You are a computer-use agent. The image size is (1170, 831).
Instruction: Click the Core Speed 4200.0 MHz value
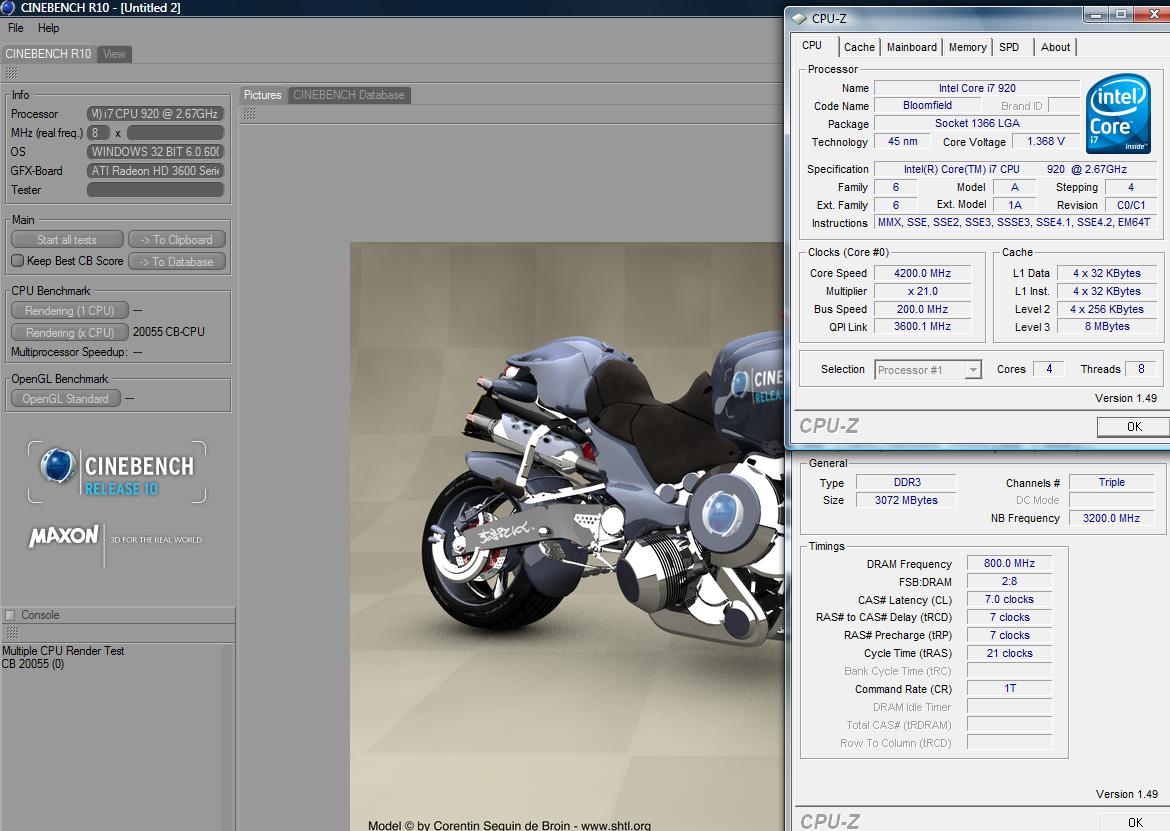[922, 273]
